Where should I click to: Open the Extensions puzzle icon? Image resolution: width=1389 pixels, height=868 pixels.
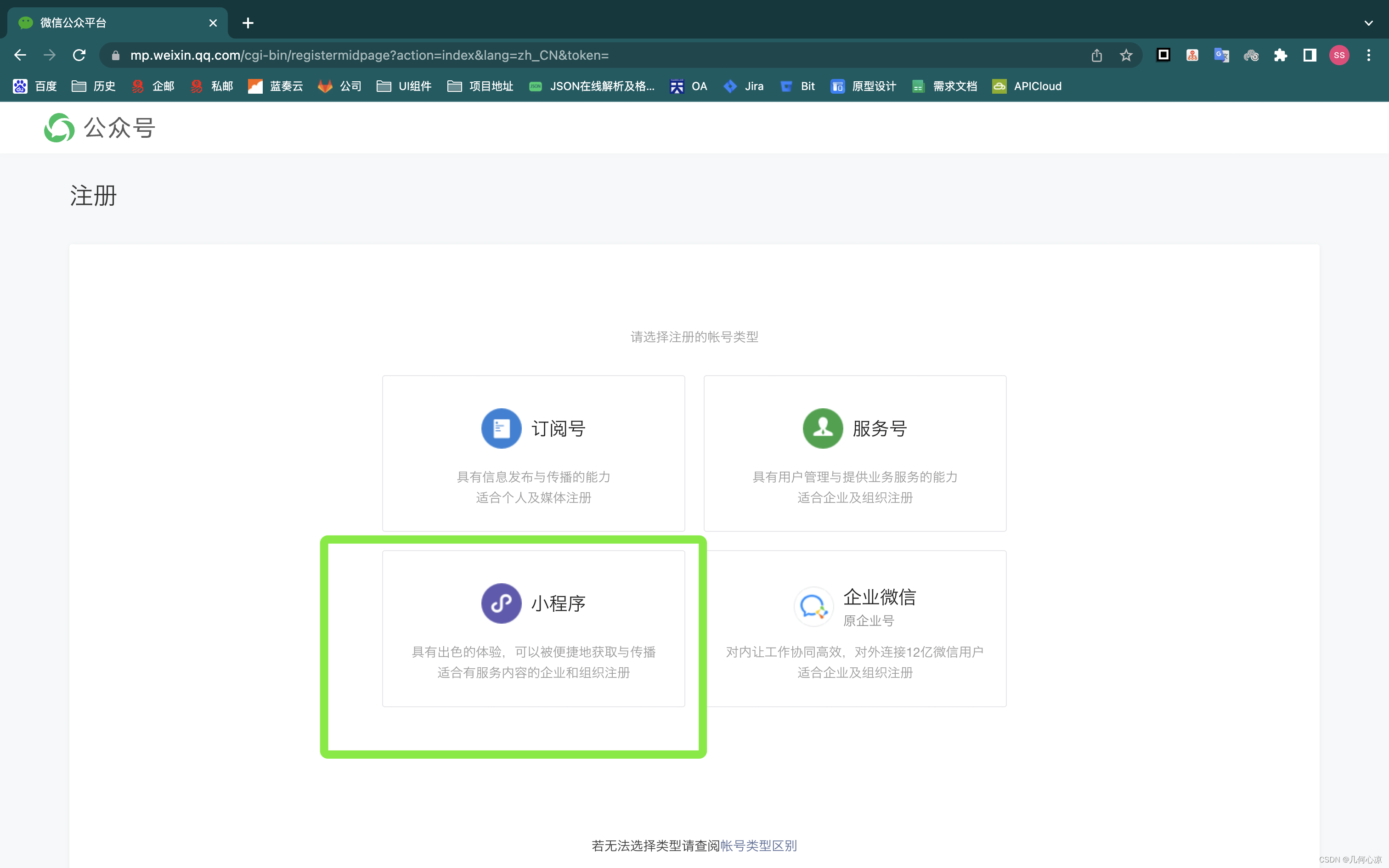(x=1281, y=55)
